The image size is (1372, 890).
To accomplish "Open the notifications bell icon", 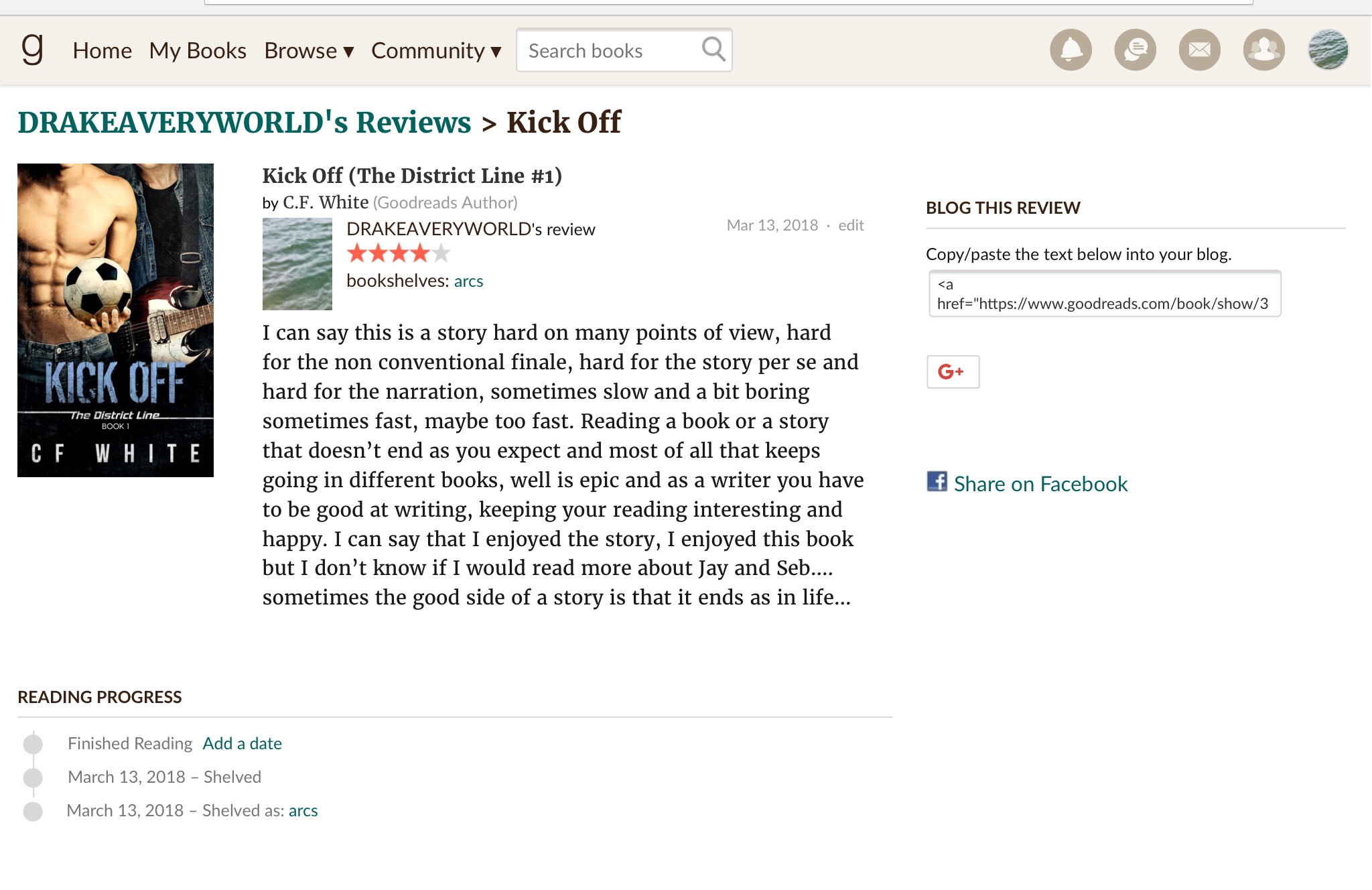I will (1071, 50).
